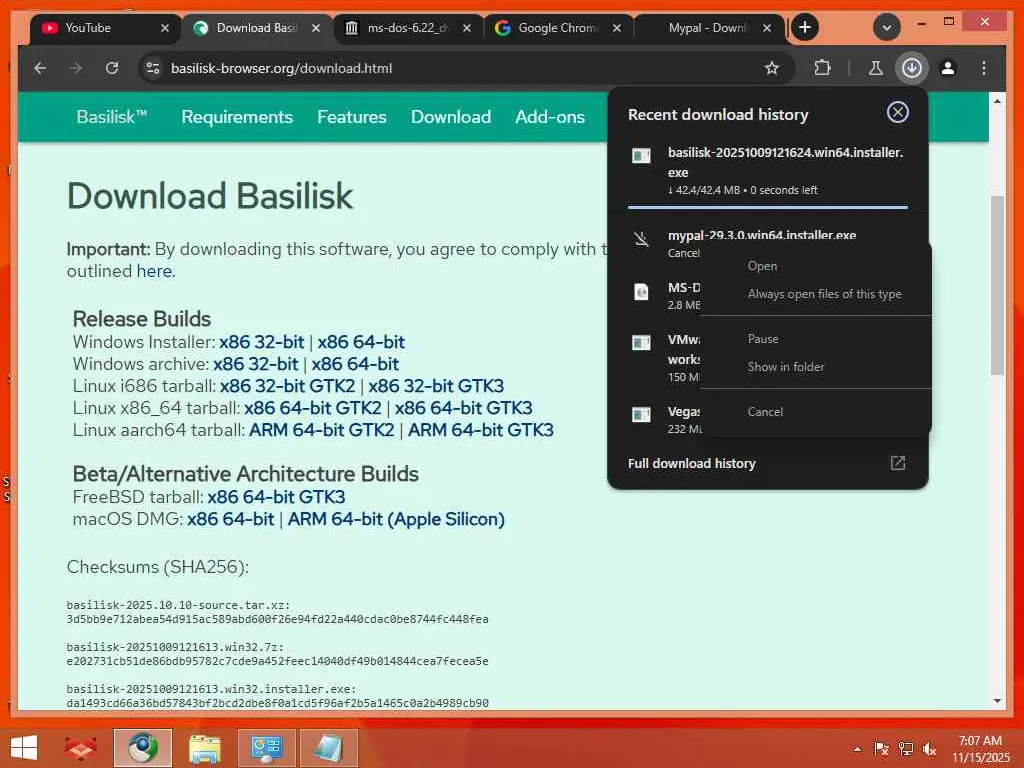
Task: Click the cancelled mypal download icon
Action: click(x=641, y=238)
